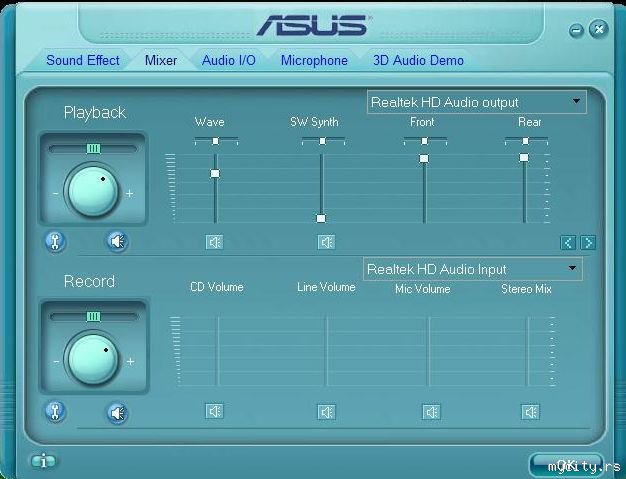The height and width of the screenshot is (479, 626).
Task: Click the Rear balance slider handle
Action: point(526,141)
